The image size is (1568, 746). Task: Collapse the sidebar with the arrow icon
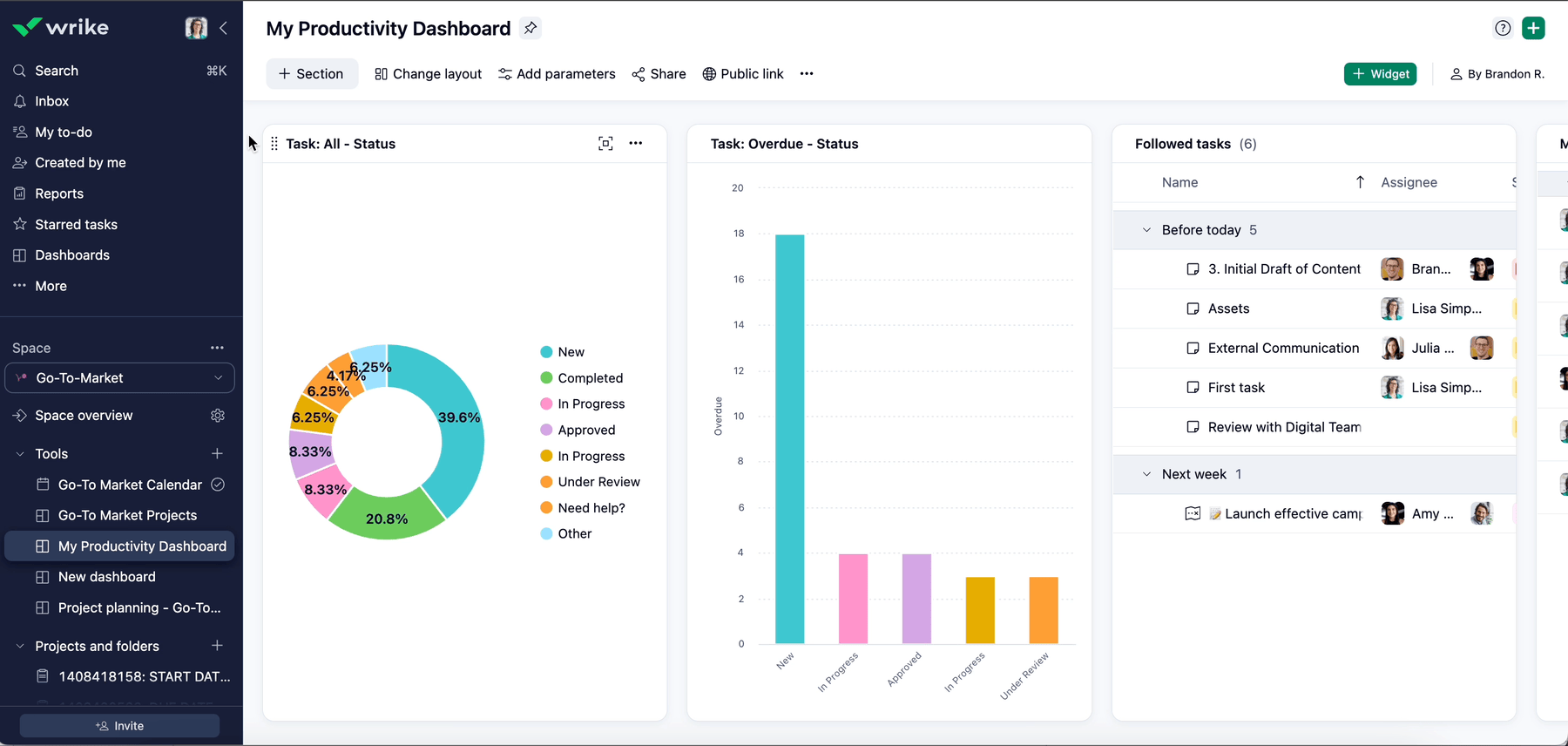[x=224, y=28]
